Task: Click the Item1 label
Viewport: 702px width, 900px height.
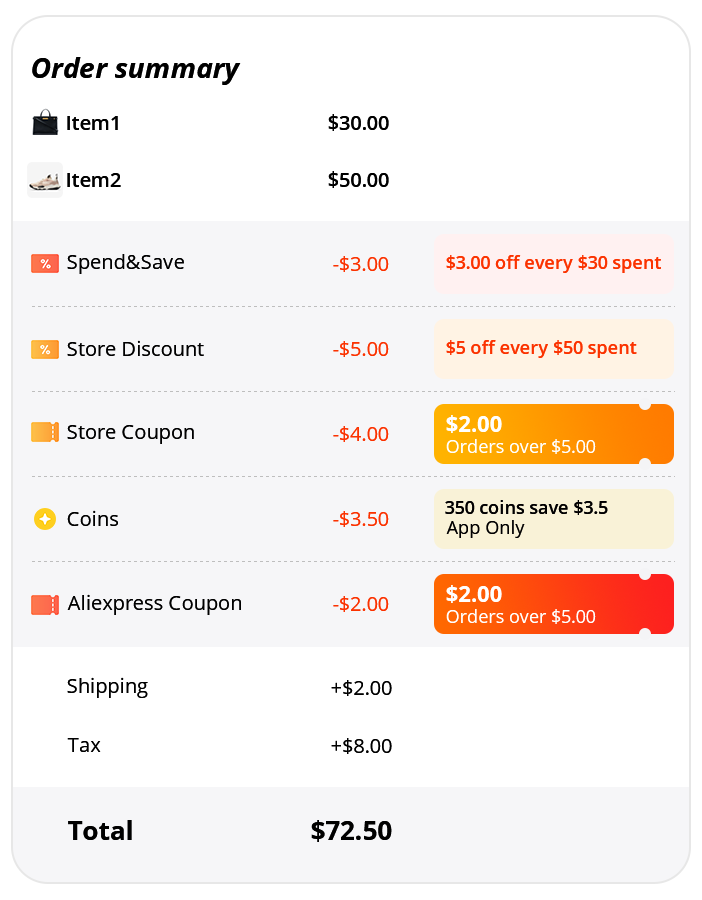Action: [x=93, y=124]
